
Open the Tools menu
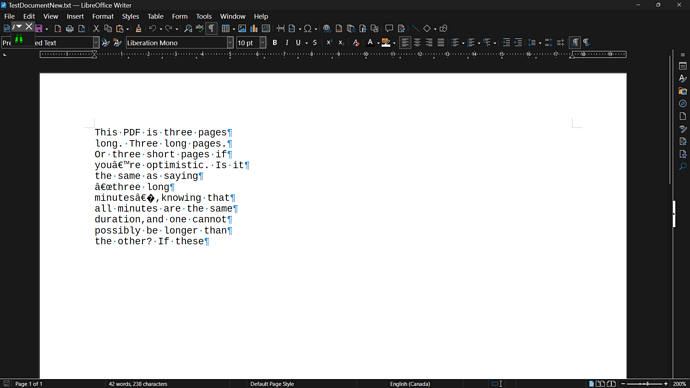(x=204, y=16)
